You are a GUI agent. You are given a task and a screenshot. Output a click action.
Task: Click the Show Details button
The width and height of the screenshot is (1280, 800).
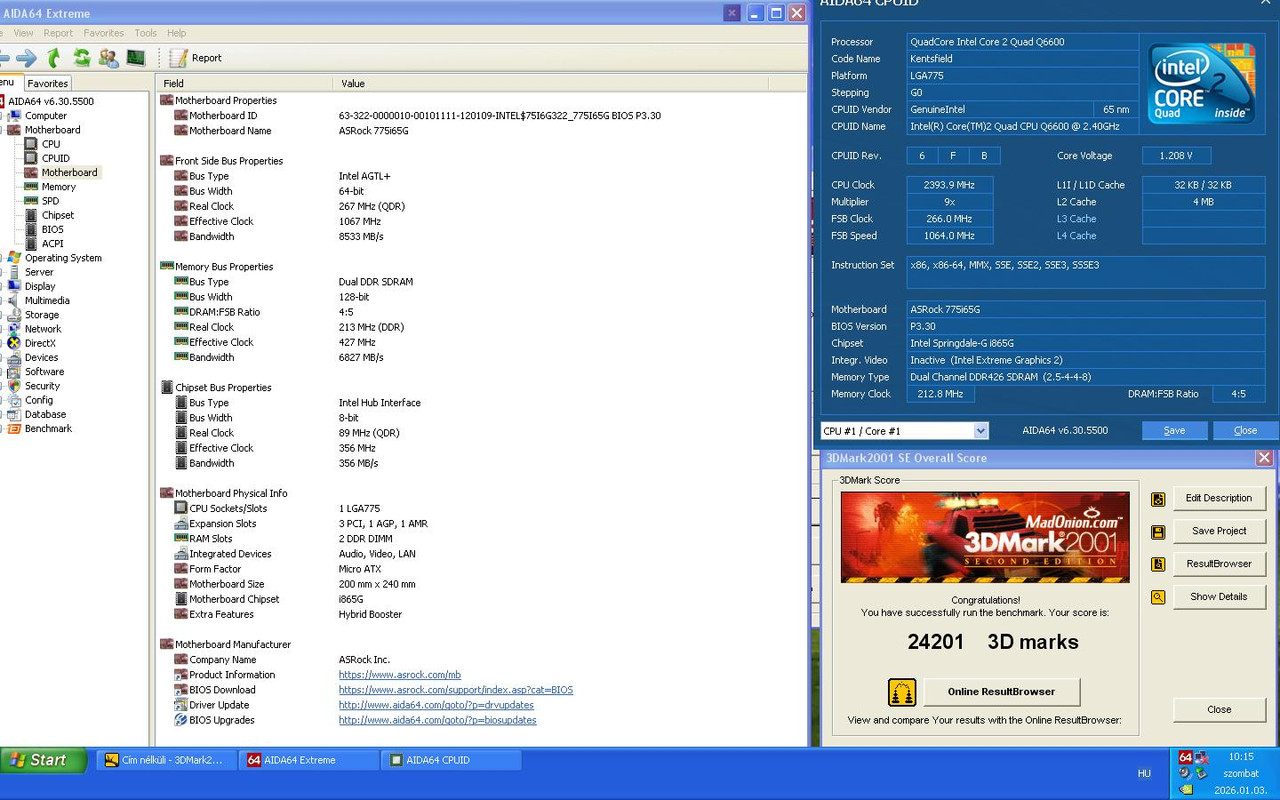coord(1218,597)
